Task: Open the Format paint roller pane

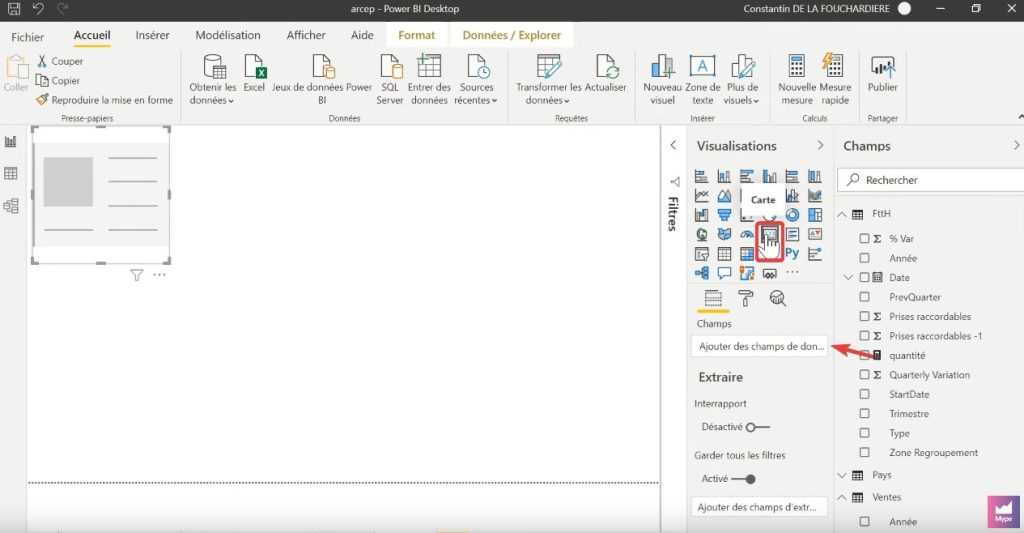Action: [745, 299]
